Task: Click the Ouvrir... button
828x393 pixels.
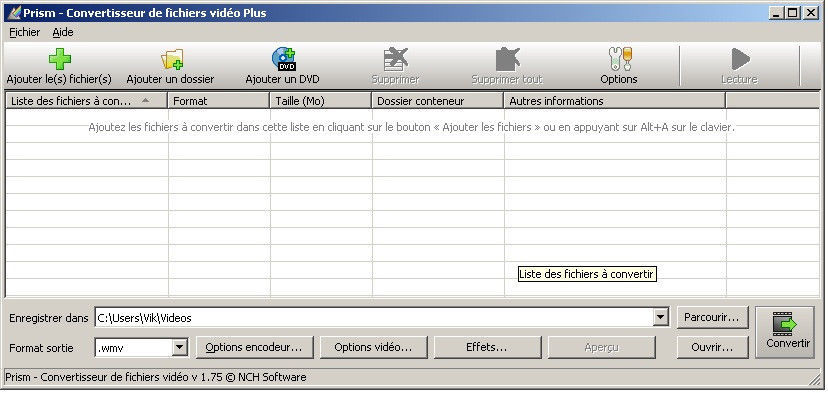Action: coord(712,348)
